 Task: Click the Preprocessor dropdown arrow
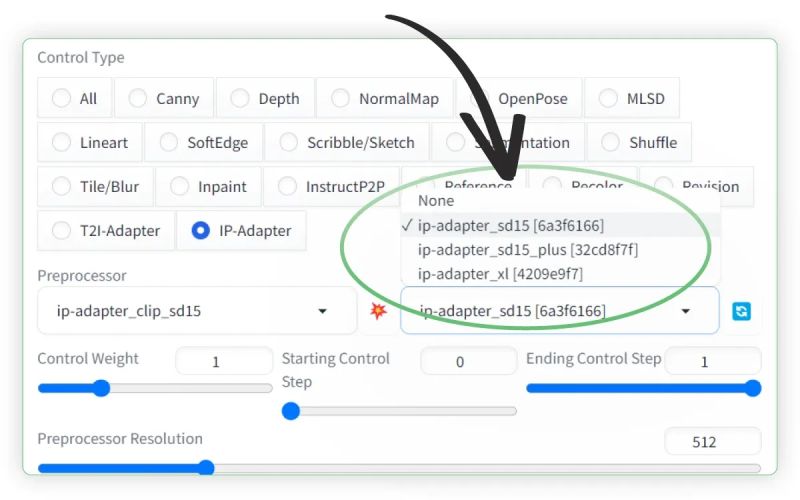coord(322,311)
